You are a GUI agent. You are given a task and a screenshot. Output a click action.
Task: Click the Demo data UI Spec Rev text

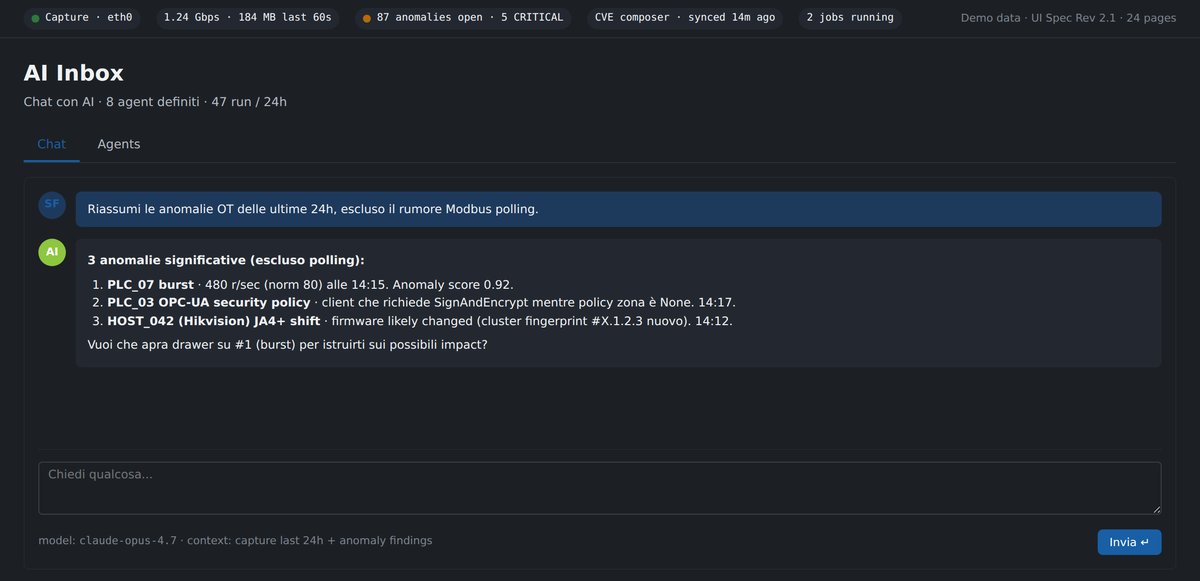(1068, 18)
